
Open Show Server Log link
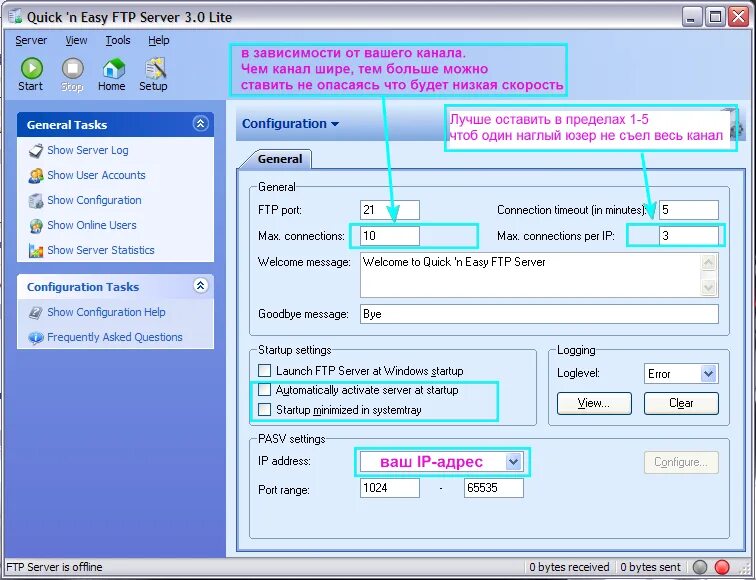(88, 150)
